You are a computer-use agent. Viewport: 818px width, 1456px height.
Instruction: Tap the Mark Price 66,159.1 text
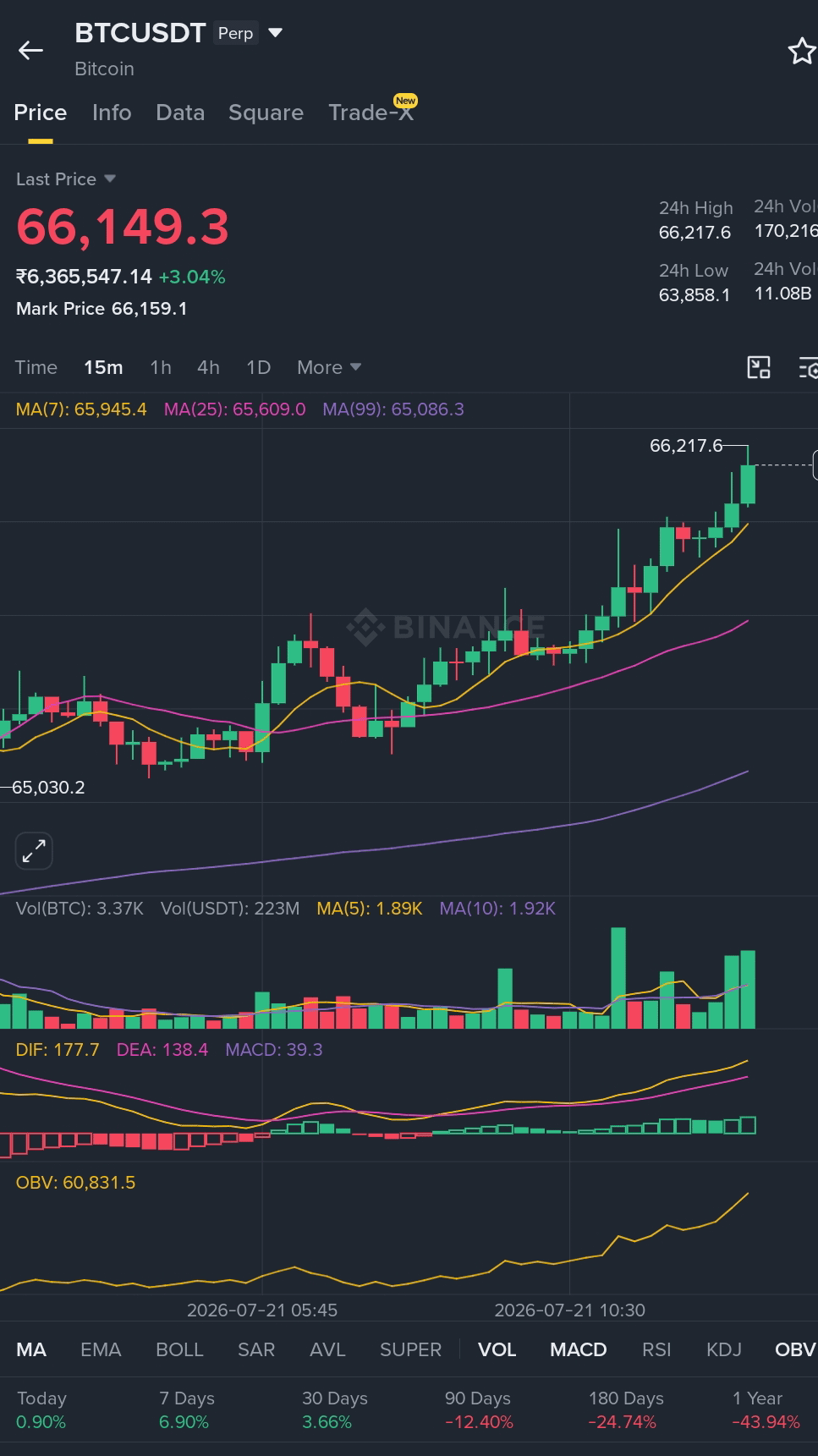(x=102, y=309)
